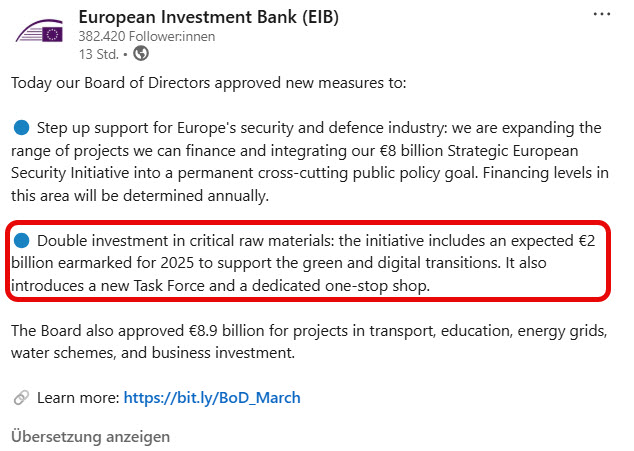Open the three-dot post options menu
Screen dimensions: 634x451
[x=602, y=15]
